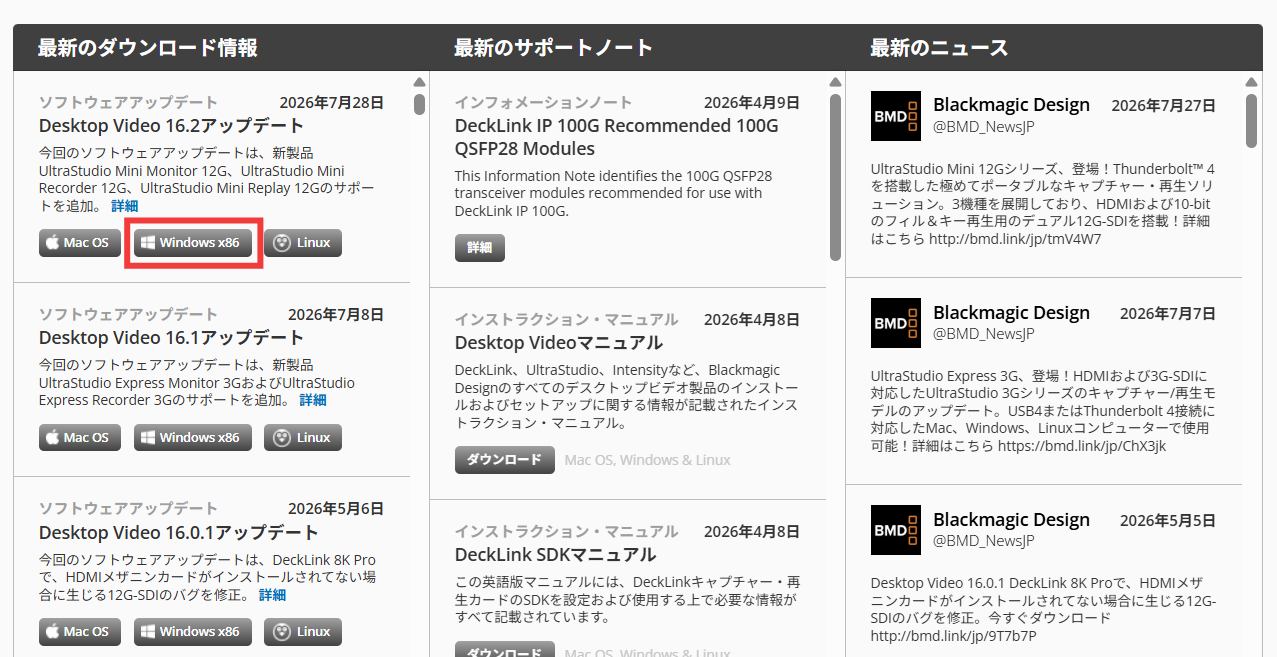Open 詳細 link for Desktop Video 16.1 update
1277x657 pixels.
click(313, 400)
